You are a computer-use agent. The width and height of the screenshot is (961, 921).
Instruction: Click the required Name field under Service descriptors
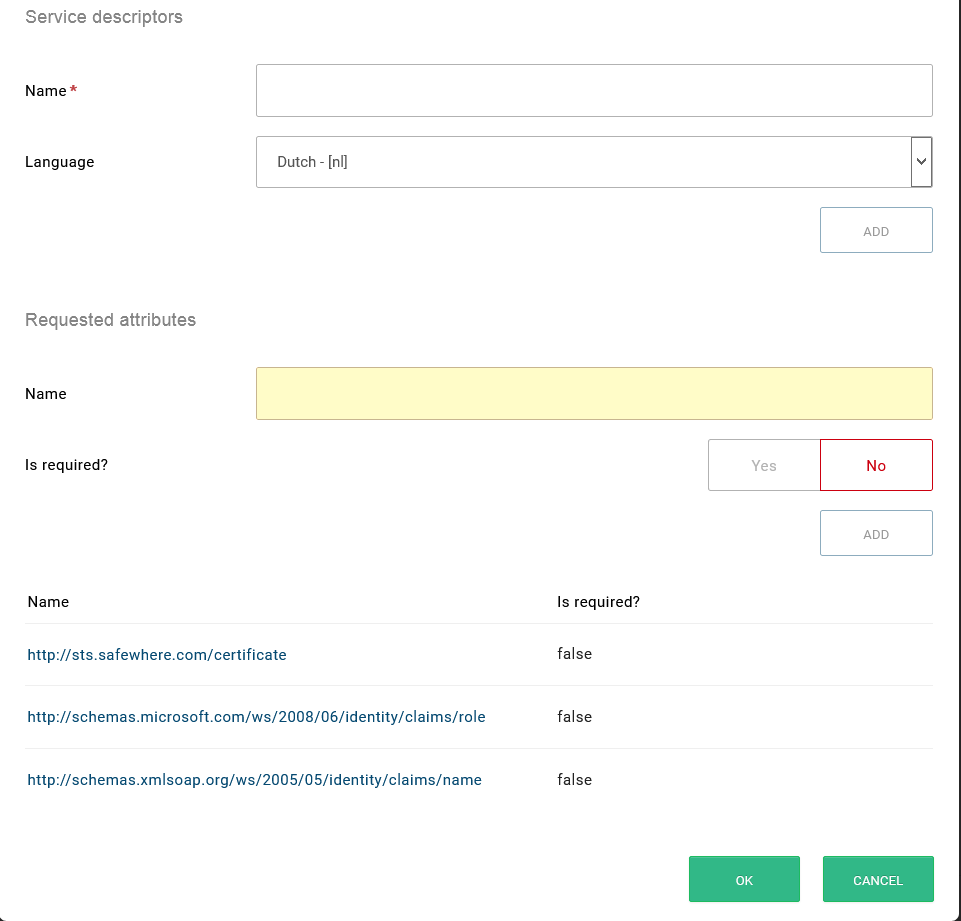594,90
